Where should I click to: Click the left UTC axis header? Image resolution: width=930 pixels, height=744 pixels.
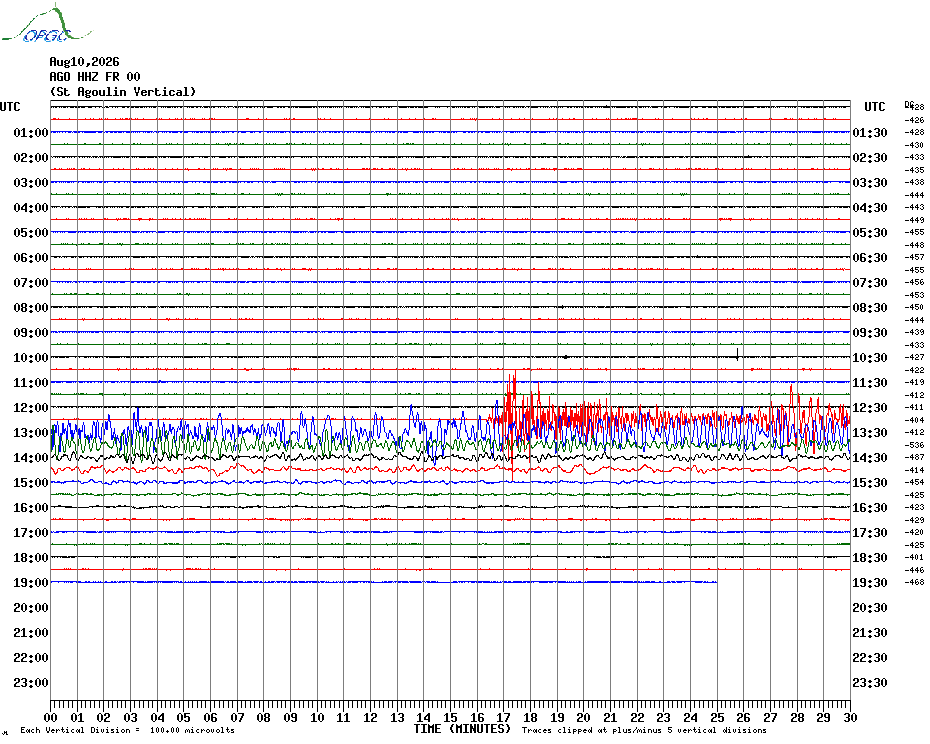tap(10, 107)
